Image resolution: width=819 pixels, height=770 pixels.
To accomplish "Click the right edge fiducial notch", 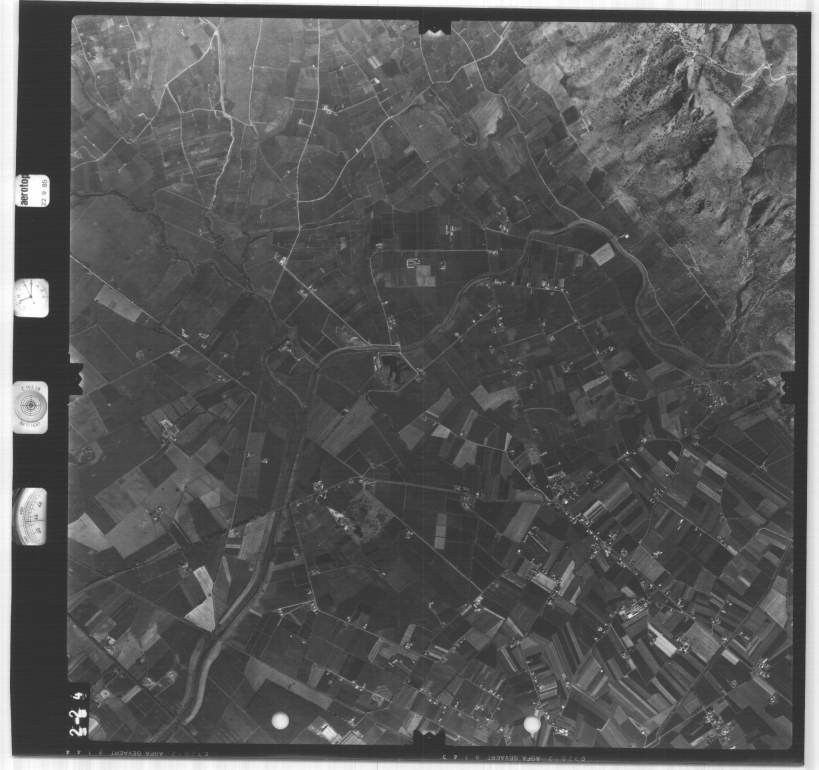I will (x=788, y=386).
